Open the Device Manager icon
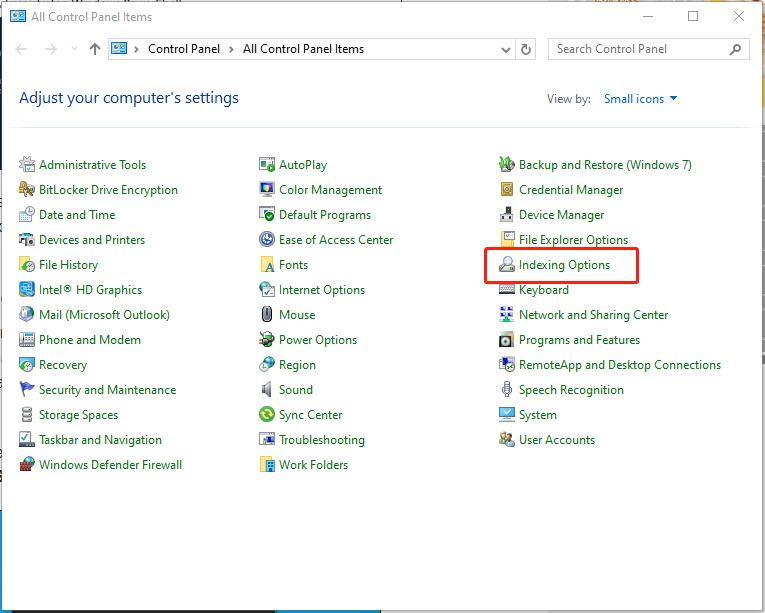Image resolution: width=765 pixels, height=613 pixels. tap(507, 215)
